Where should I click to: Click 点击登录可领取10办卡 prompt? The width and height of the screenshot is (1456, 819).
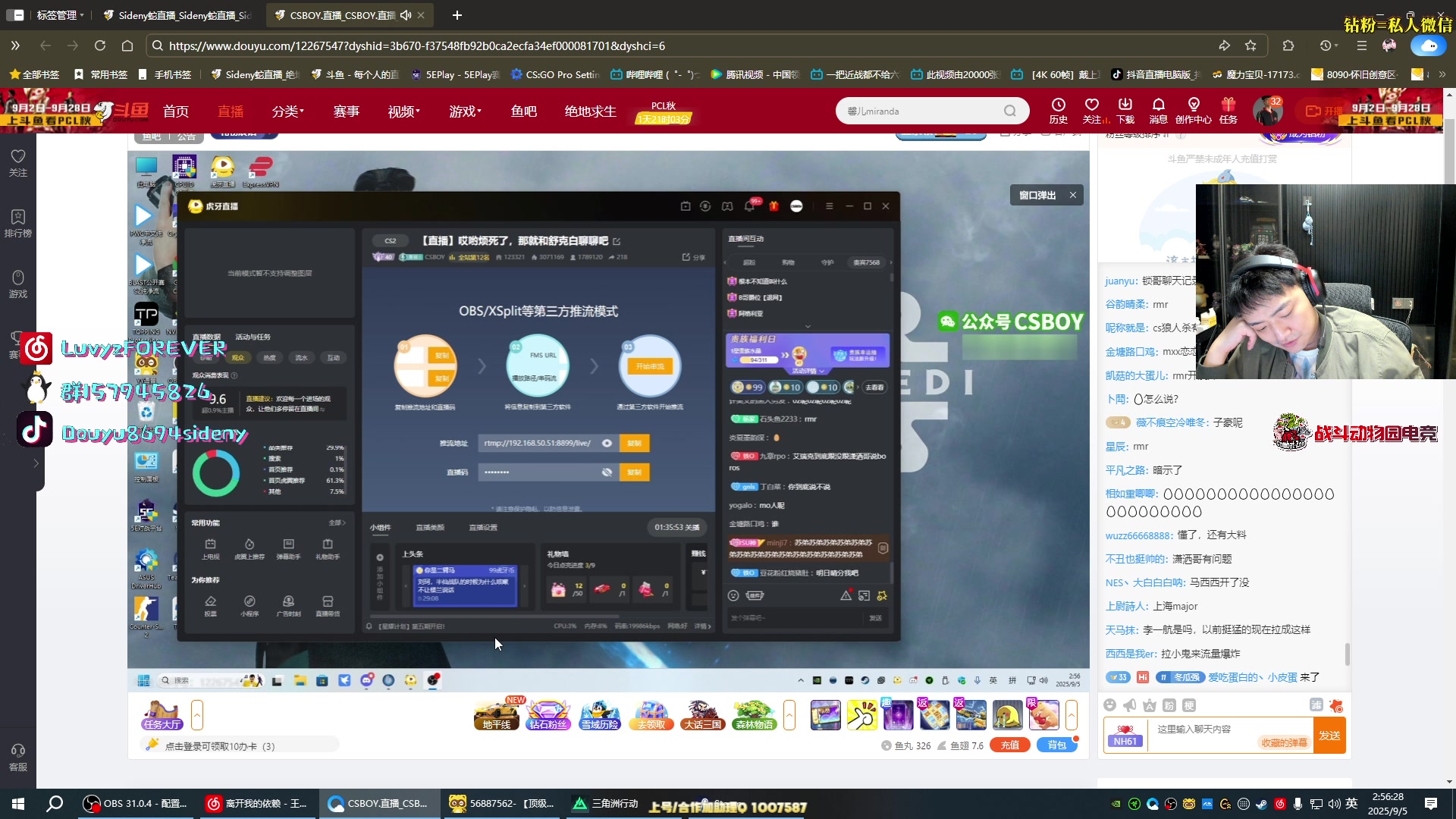[220, 746]
